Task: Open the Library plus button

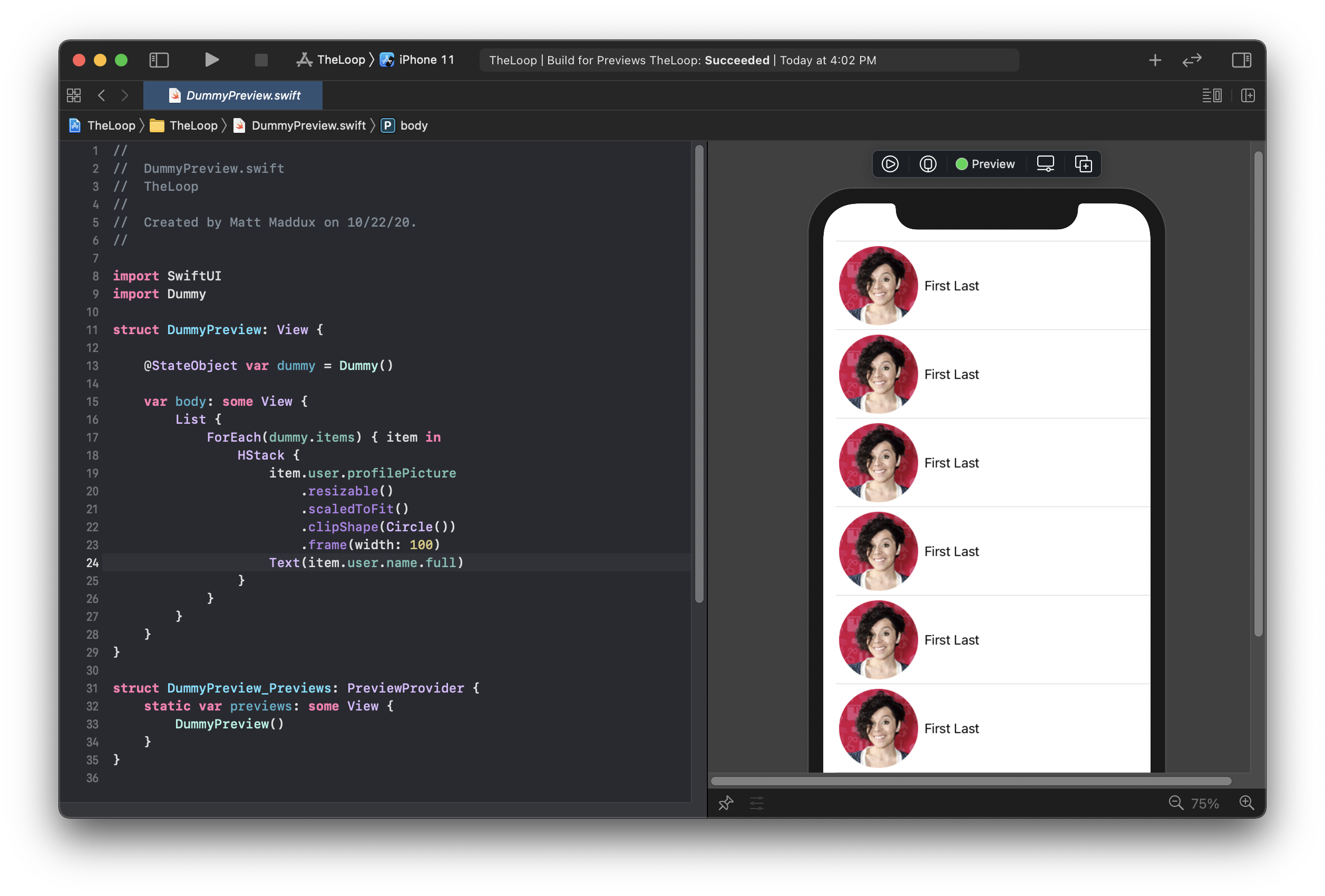Action: click(1155, 60)
